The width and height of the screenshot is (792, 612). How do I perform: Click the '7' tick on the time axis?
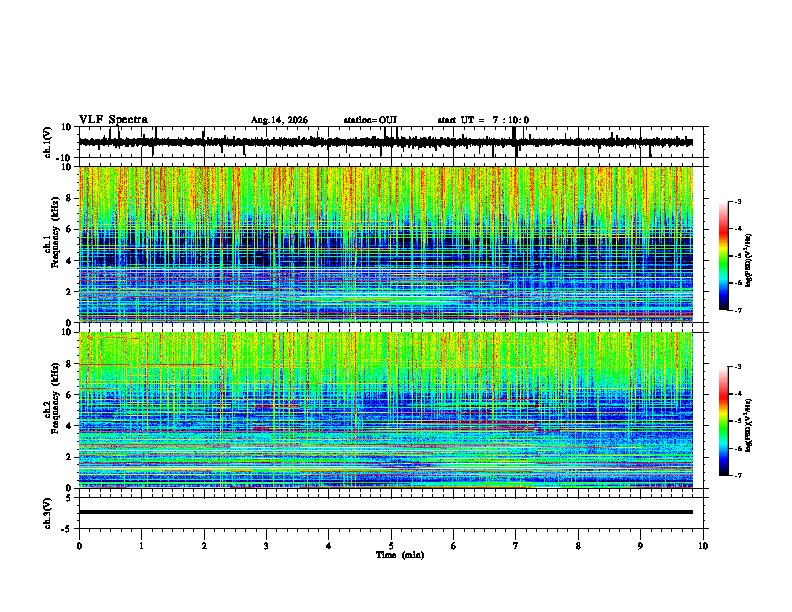(x=516, y=546)
